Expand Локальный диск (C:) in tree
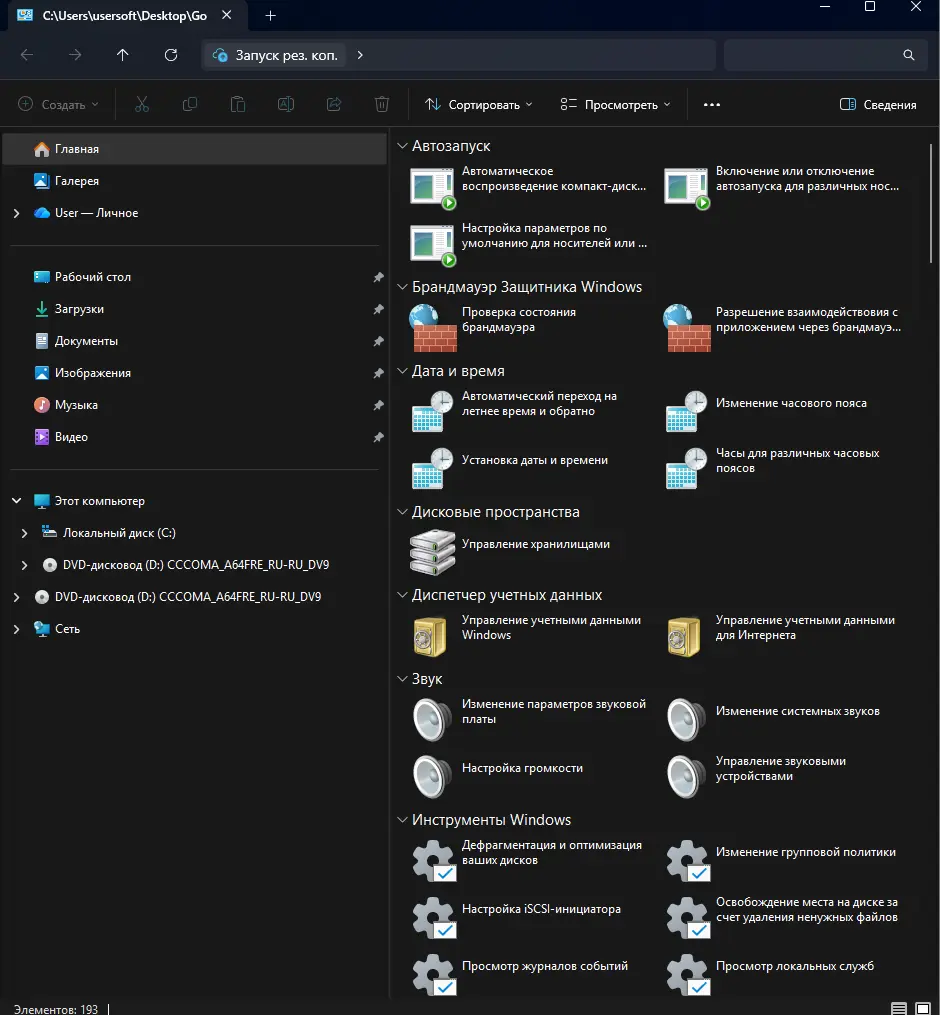The width and height of the screenshot is (940, 1015). click(24, 534)
